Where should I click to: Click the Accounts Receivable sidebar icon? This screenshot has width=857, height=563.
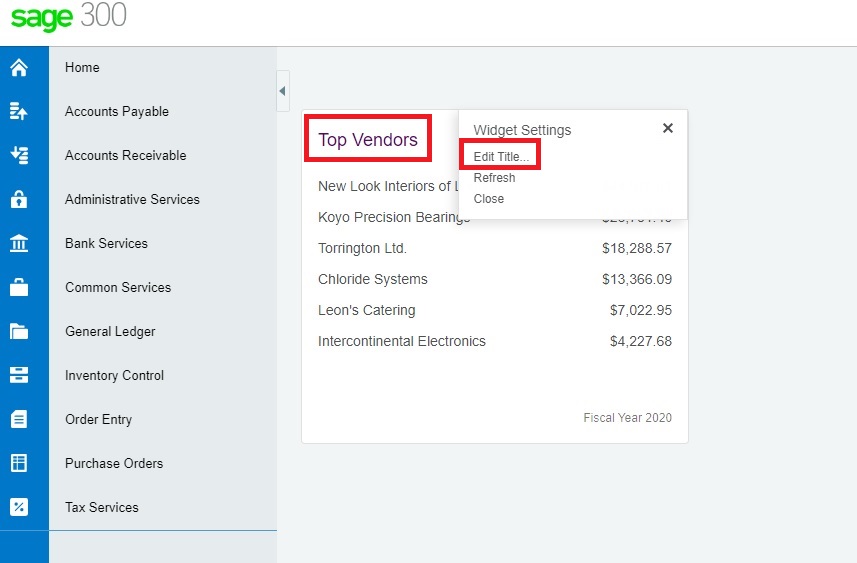[x=19, y=155]
